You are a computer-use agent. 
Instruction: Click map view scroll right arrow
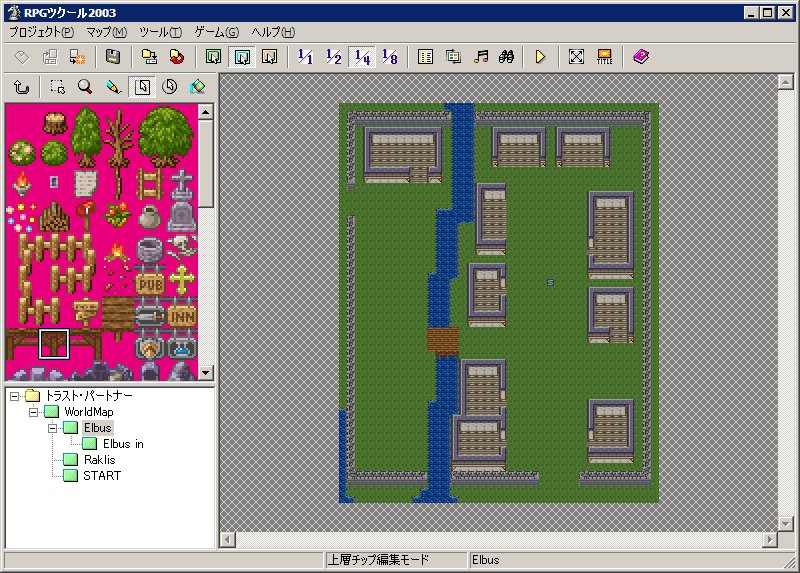pos(770,539)
